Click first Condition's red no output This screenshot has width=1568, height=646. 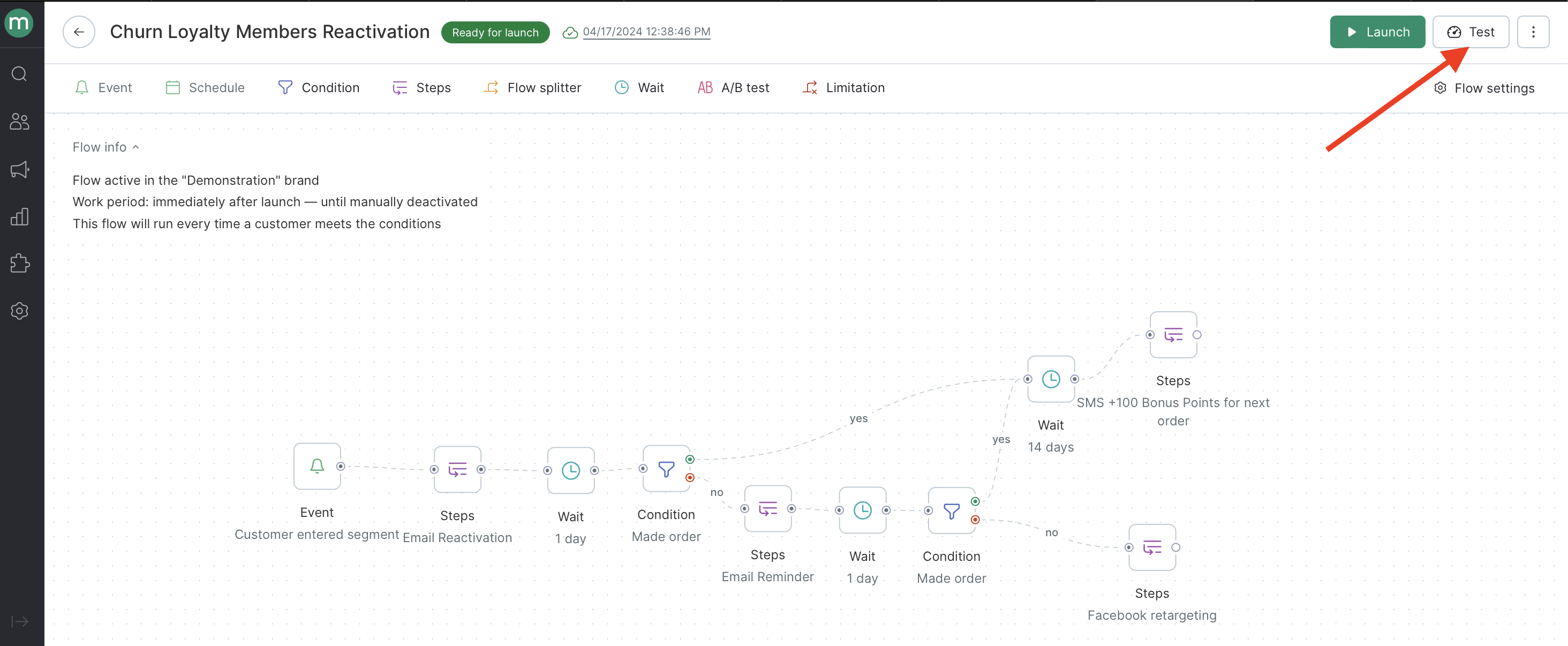click(690, 478)
